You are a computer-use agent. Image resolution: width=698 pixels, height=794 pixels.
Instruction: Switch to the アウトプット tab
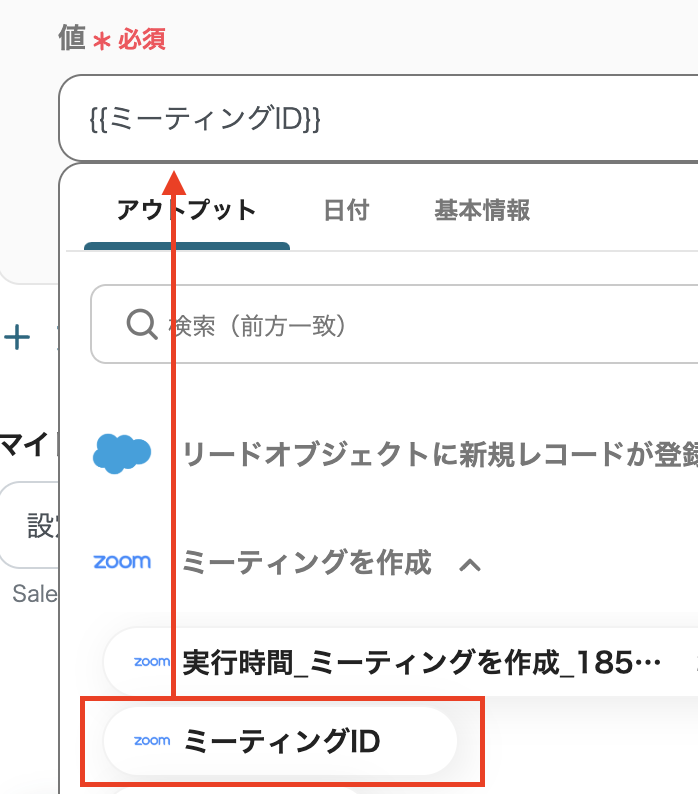[x=186, y=210]
